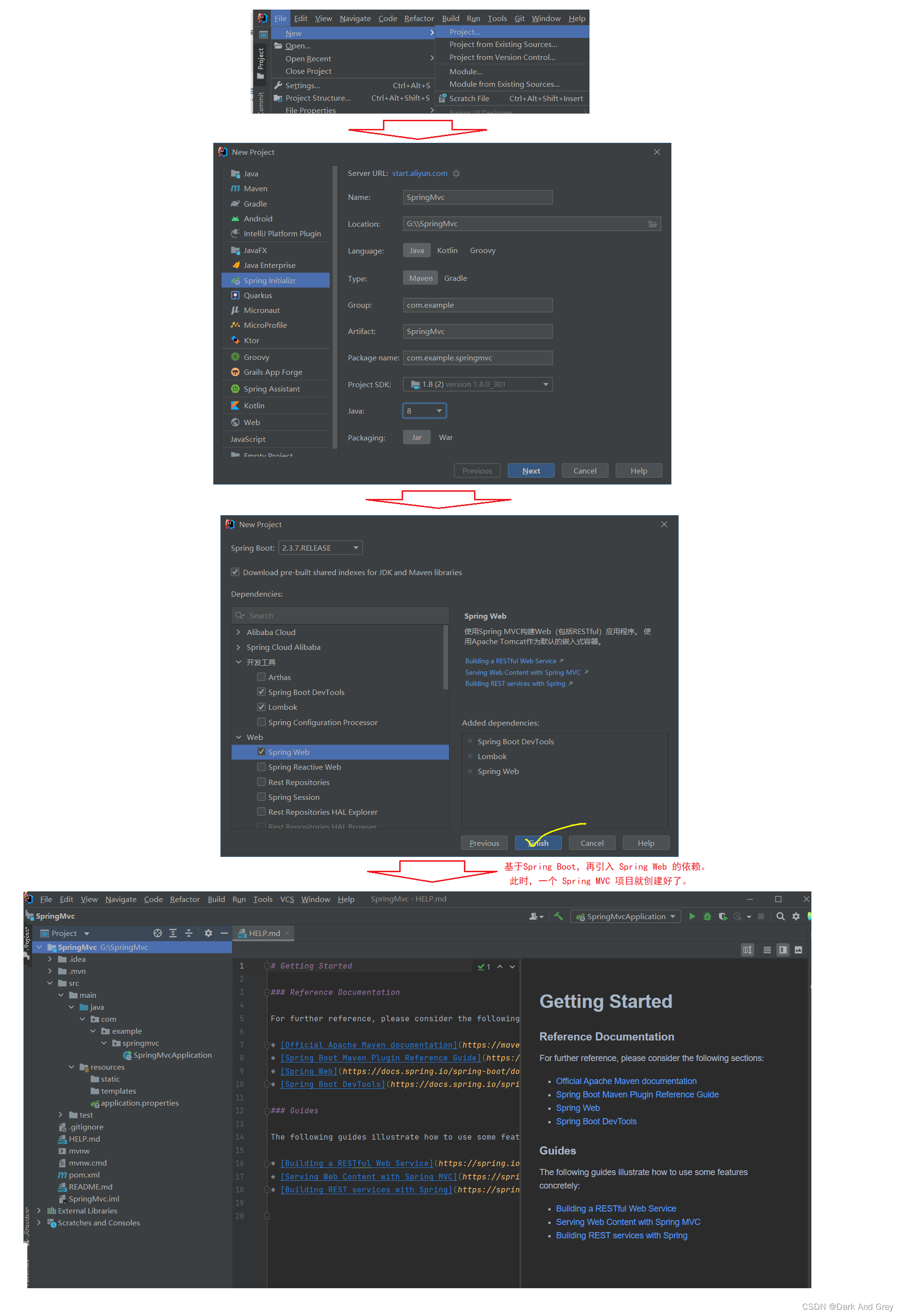Click the Artifact input field
901x1316 pixels.
[477, 331]
